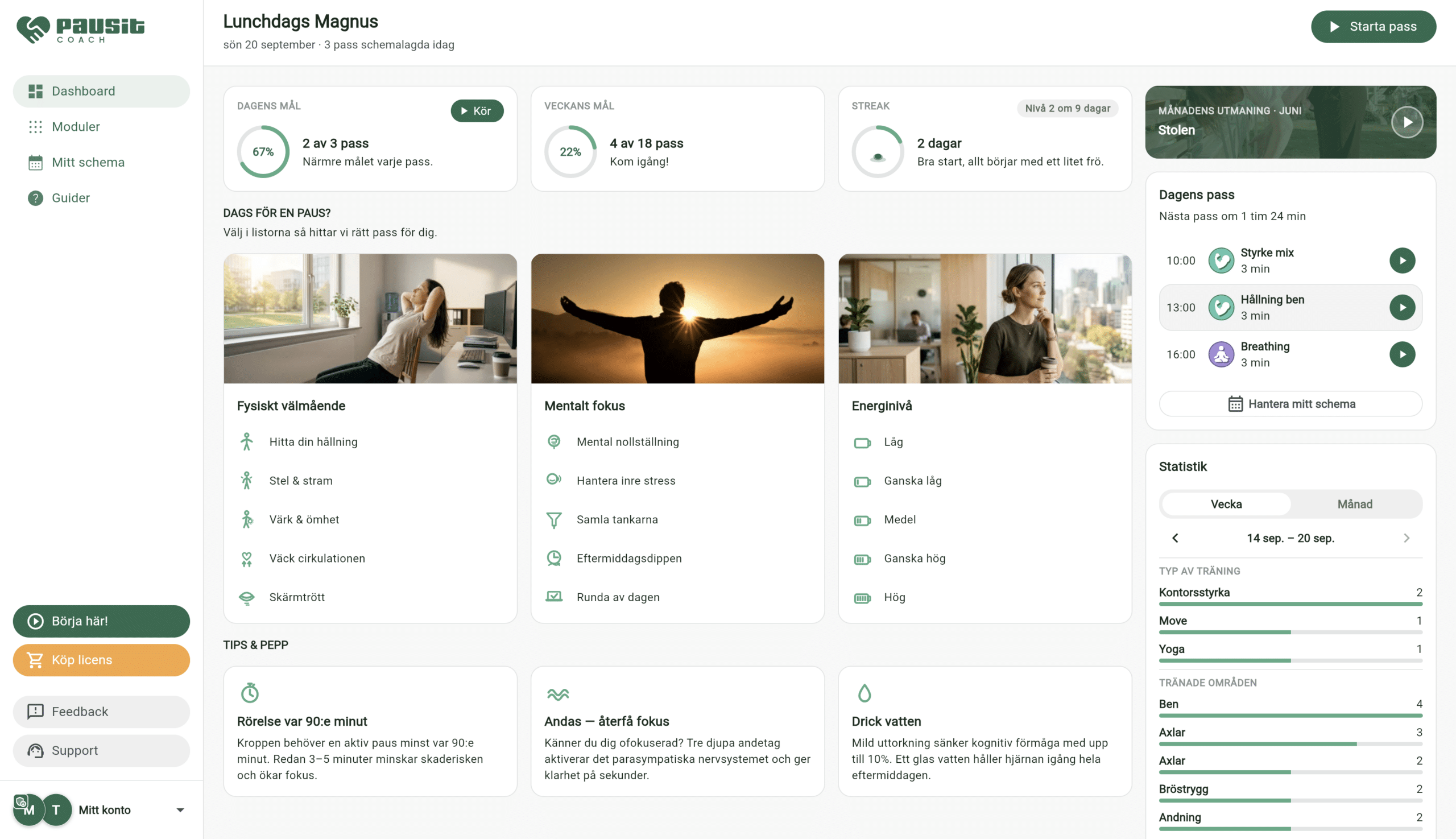Viewport: 1456px width, 839px height.
Task: Switch statistics to Månad view
Action: [x=1355, y=504]
